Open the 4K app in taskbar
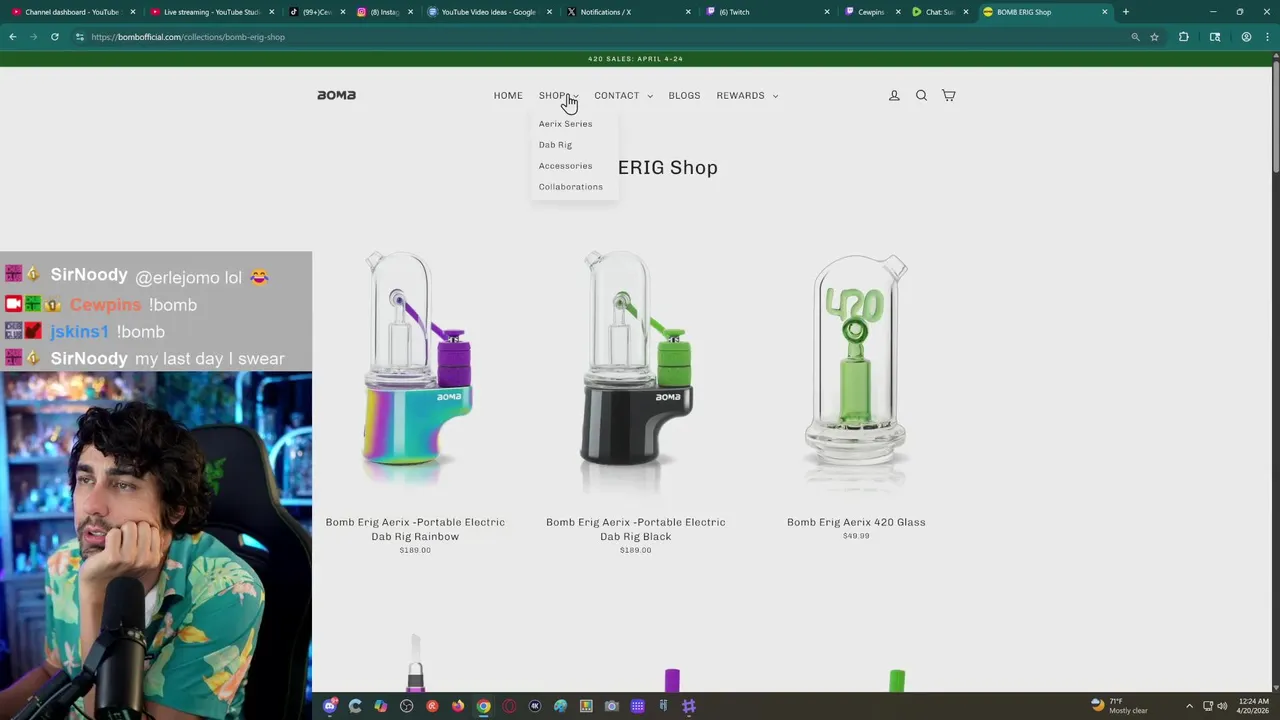Image resolution: width=1280 pixels, height=720 pixels. 535,706
